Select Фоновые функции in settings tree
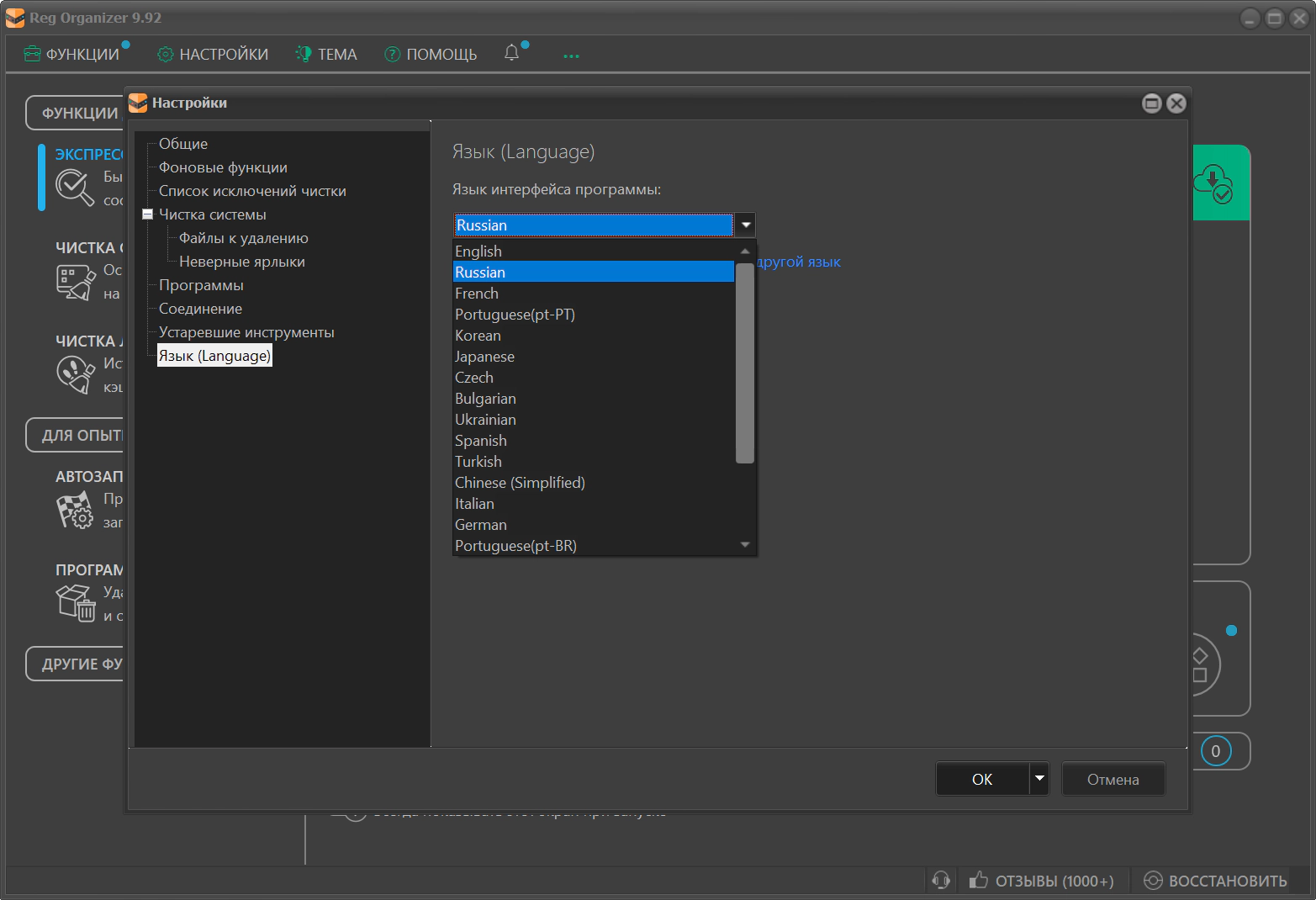The image size is (1316, 900). pos(223,167)
